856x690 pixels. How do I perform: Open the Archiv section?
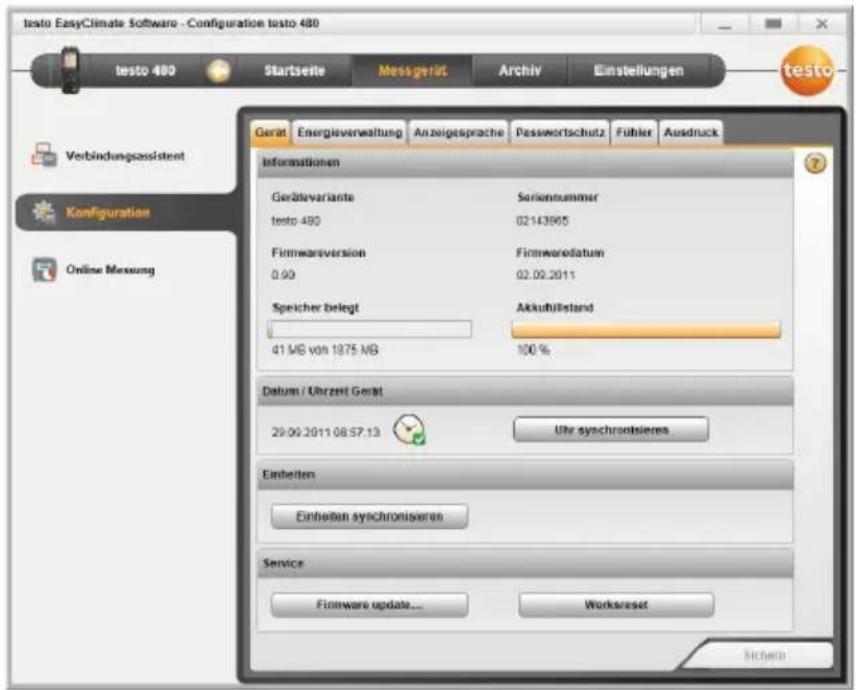pos(520,71)
